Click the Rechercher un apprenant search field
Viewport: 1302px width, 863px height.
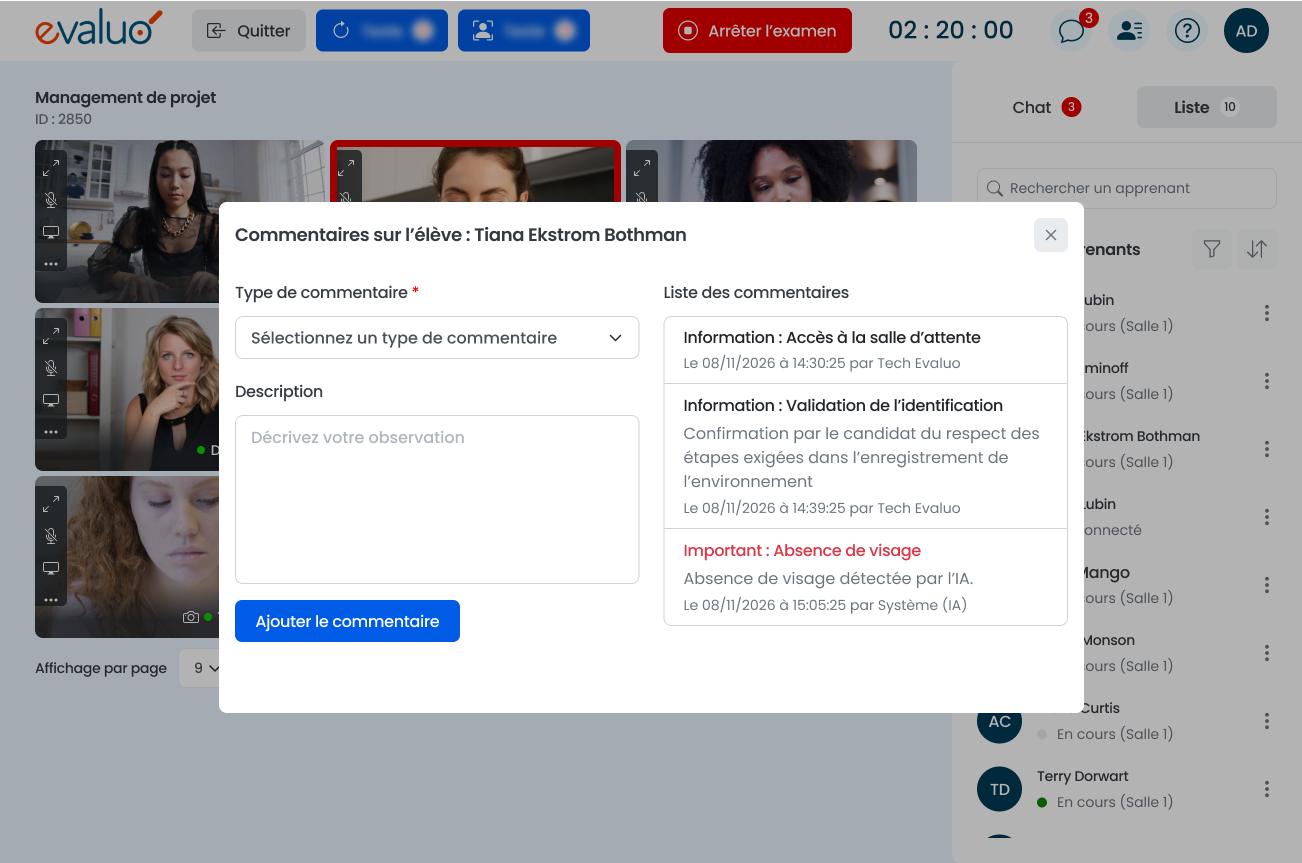pyautogui.click(x=1126, y=188)
